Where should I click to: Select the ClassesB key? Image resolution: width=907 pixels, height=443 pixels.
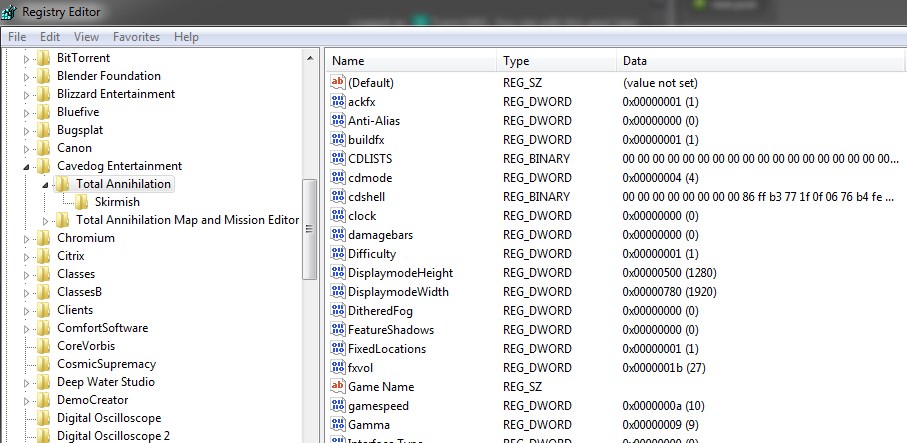click(x=79, y=291)
